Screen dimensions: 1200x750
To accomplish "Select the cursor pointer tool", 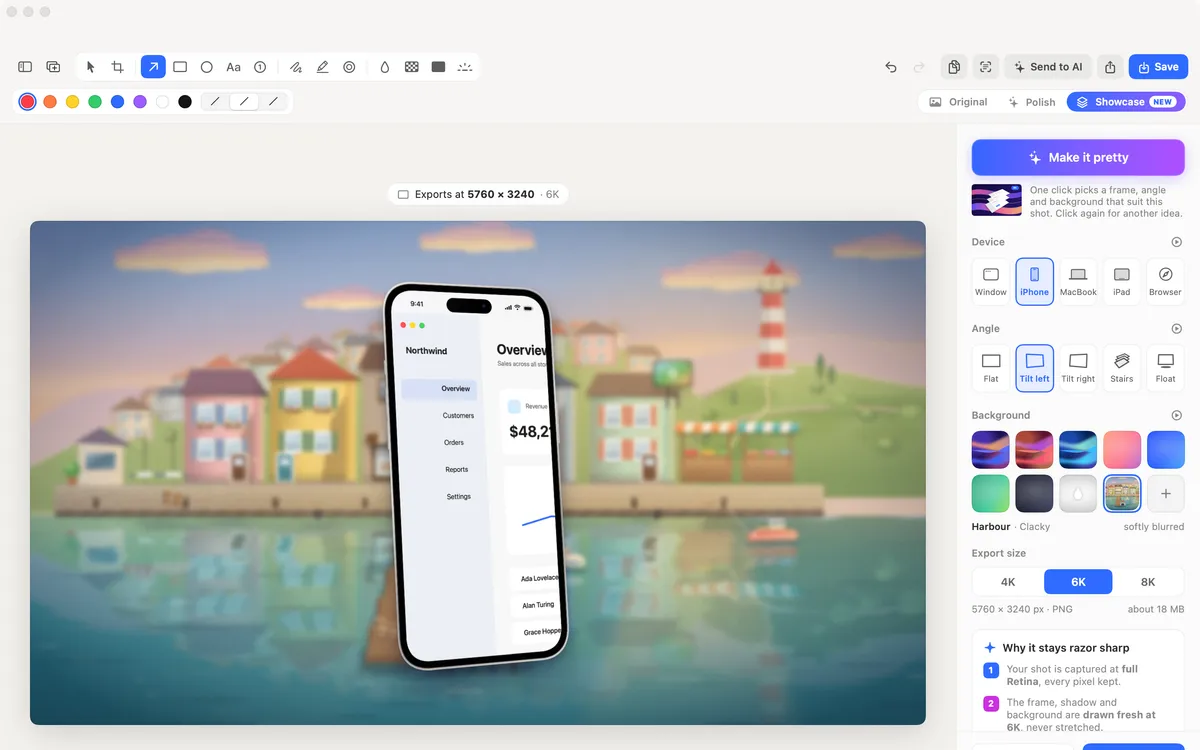I will 90,67.
